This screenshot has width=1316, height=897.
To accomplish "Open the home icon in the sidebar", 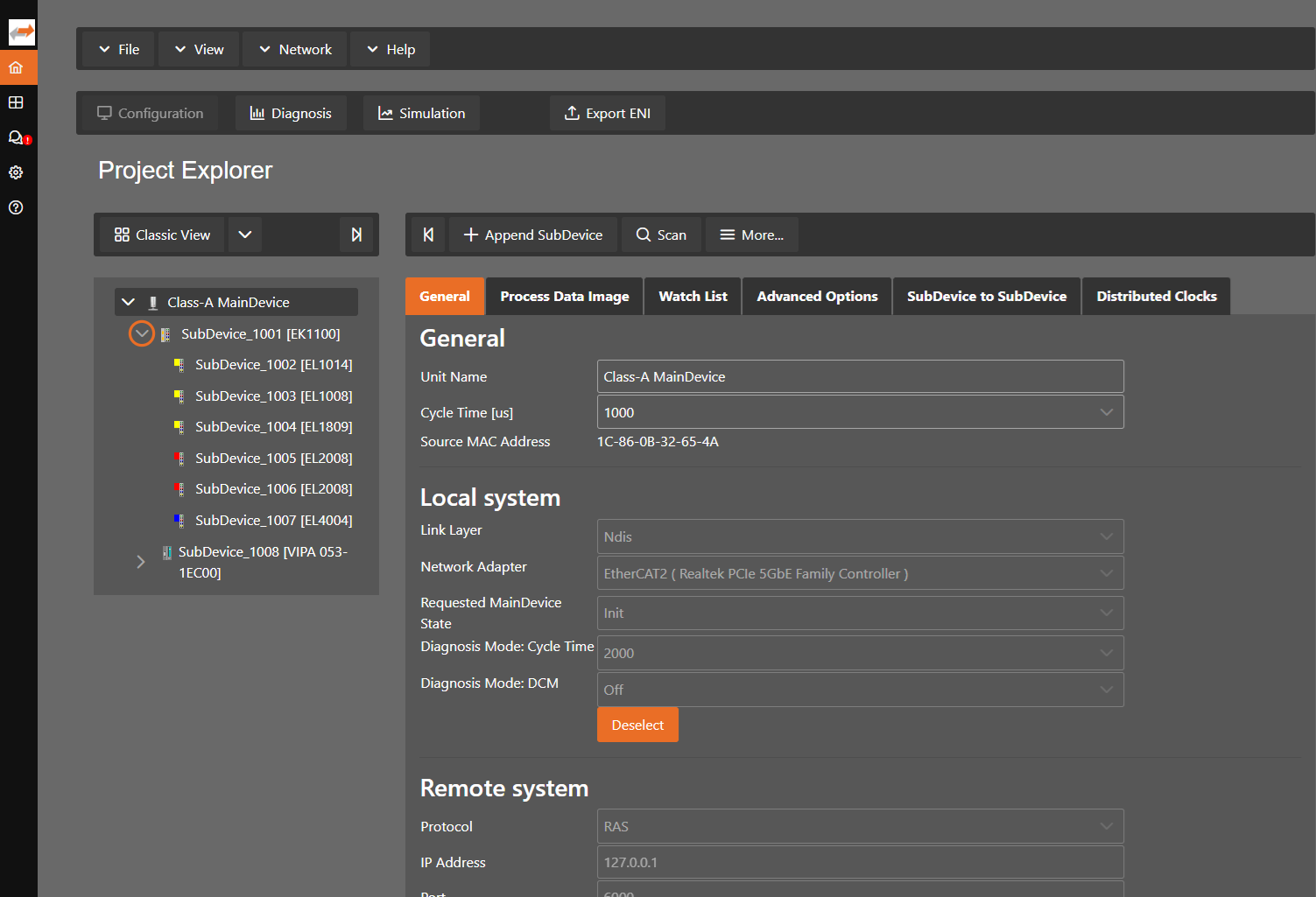I will [x=16, y=67].
